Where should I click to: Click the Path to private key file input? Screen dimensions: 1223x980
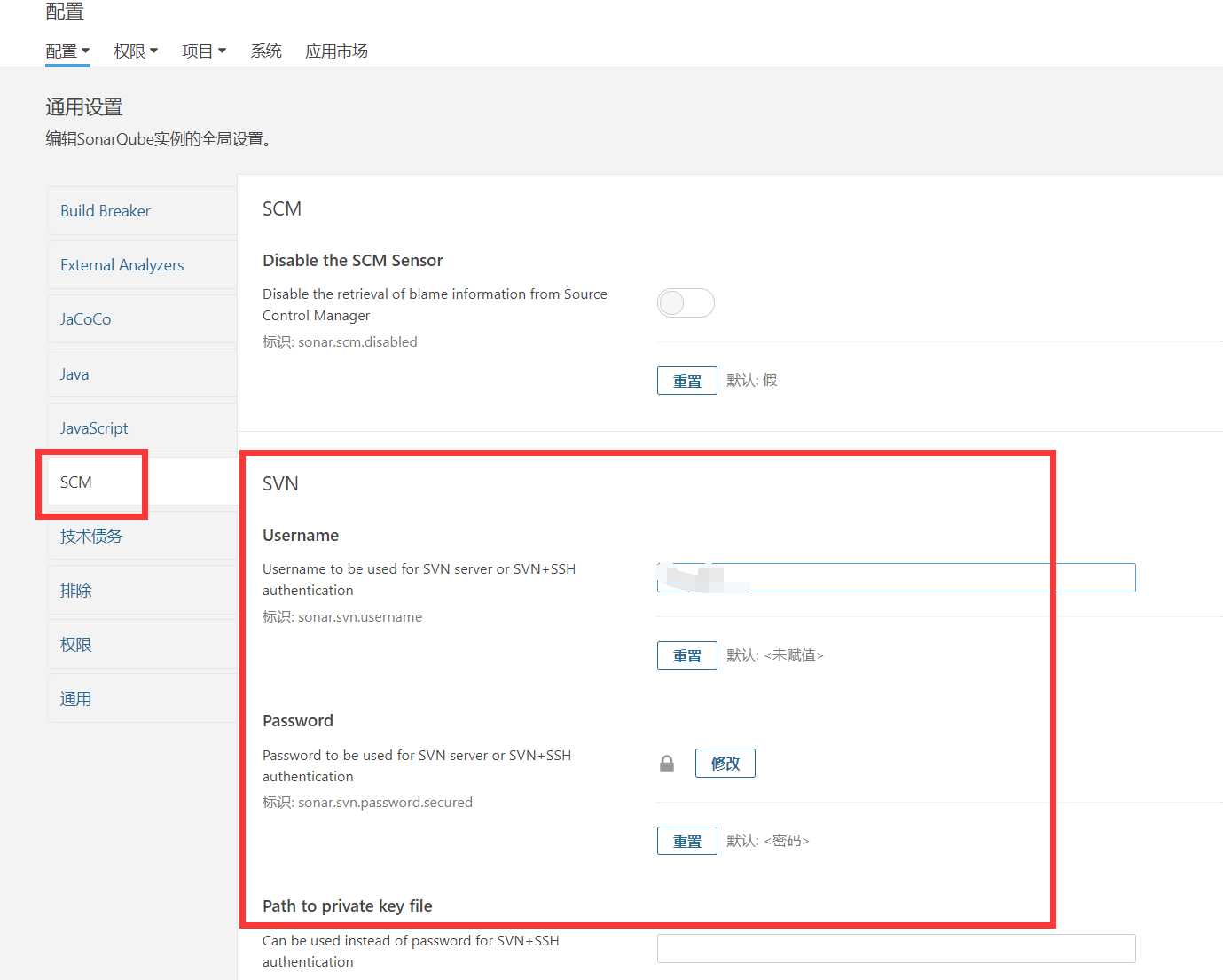896,948
